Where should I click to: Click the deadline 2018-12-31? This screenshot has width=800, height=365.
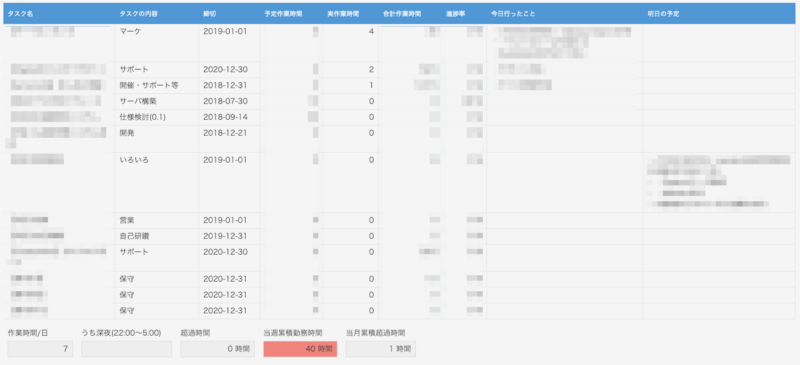[x=225, y=85]
